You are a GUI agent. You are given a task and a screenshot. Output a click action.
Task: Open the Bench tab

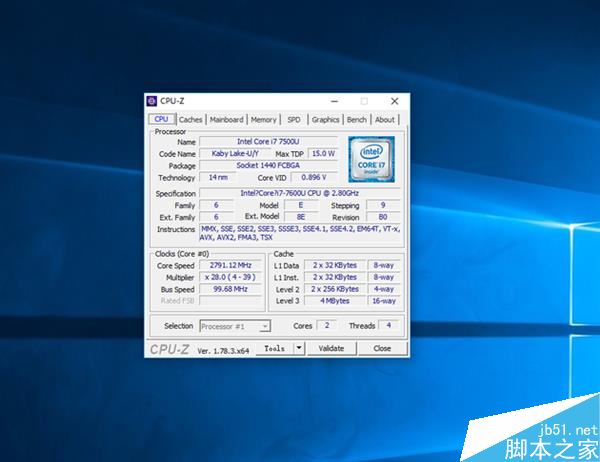pyautogui.click(x=357, y=120)
